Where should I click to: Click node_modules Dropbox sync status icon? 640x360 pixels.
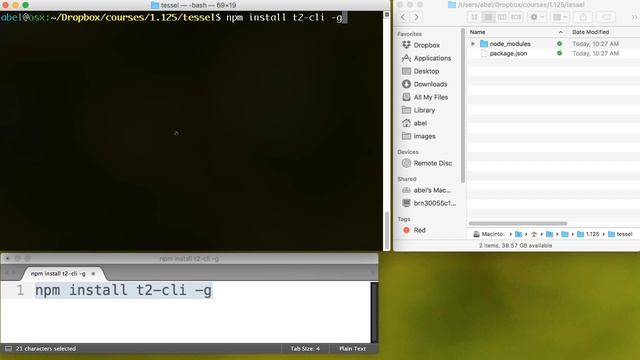(x=559, y=44)
